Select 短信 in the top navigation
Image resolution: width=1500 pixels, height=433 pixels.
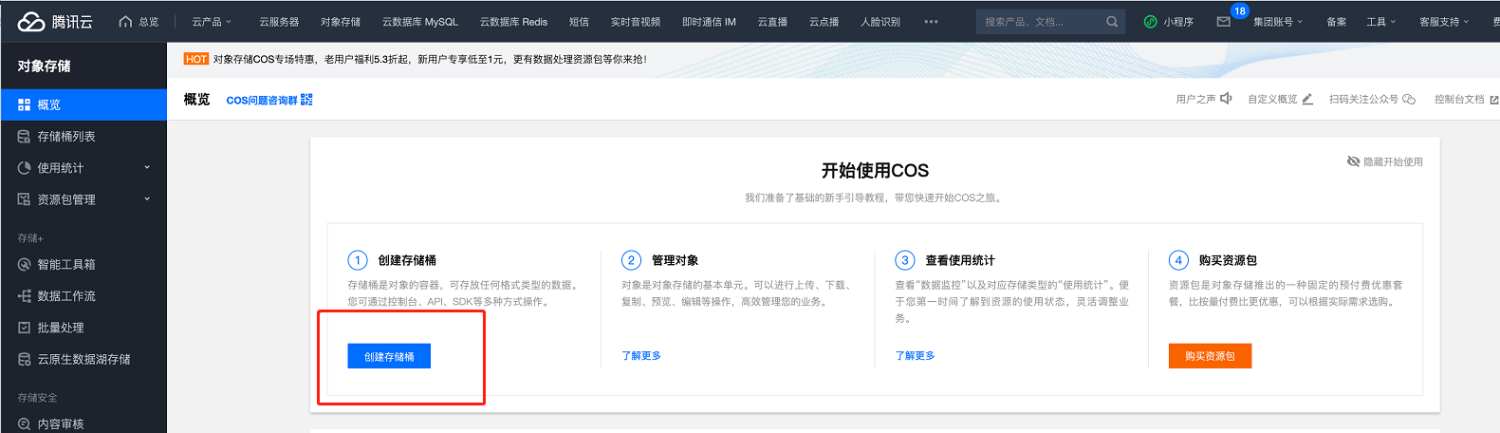[578, 21]
